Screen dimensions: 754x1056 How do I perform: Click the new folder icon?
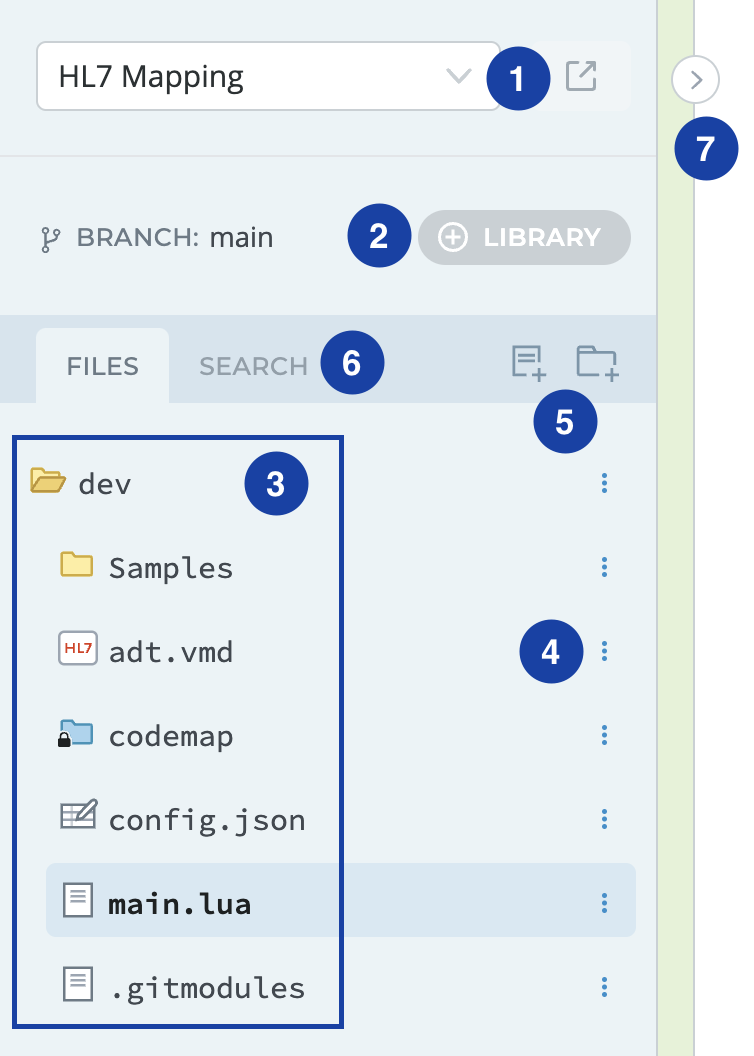(x=597, y=362)
